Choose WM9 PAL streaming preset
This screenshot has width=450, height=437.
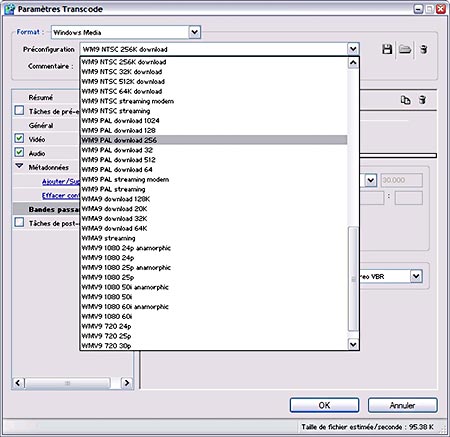(x=214, y=189)
